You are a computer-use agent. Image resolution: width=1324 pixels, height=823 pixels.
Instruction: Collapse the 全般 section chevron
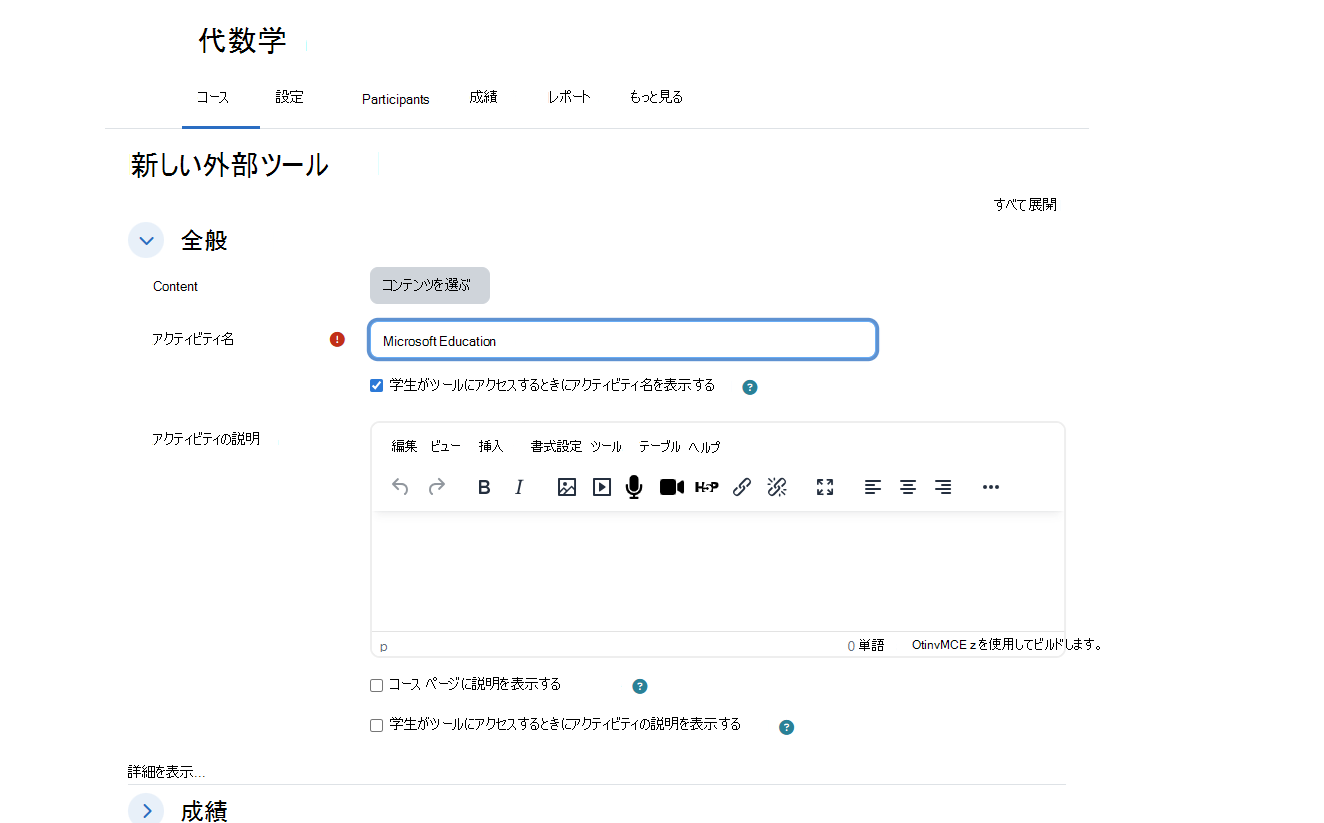(x=146, y=240)
